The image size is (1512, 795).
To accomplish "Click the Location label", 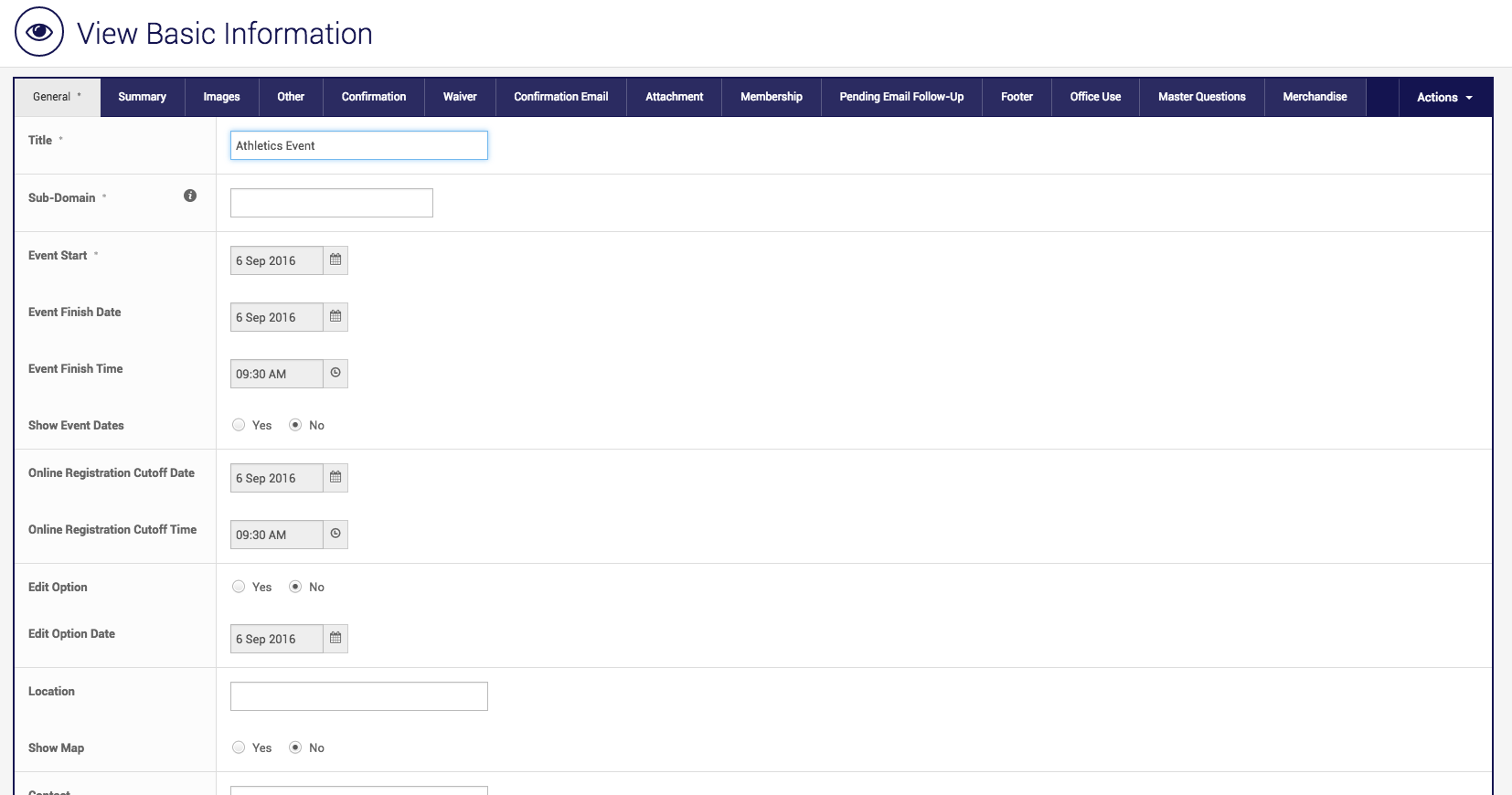I will (51, 691).
